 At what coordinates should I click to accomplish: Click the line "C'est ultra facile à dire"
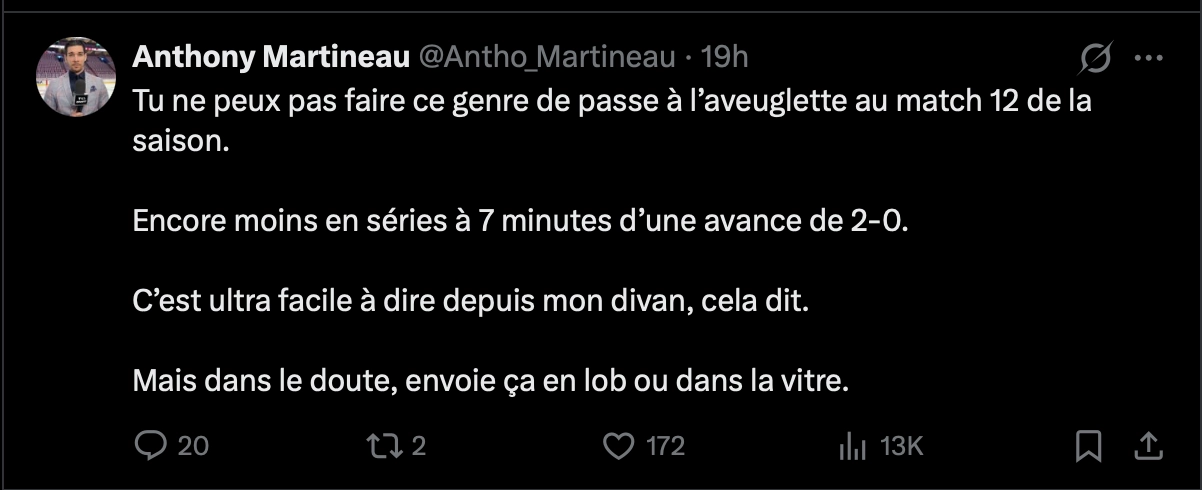(x=469, y=301)
